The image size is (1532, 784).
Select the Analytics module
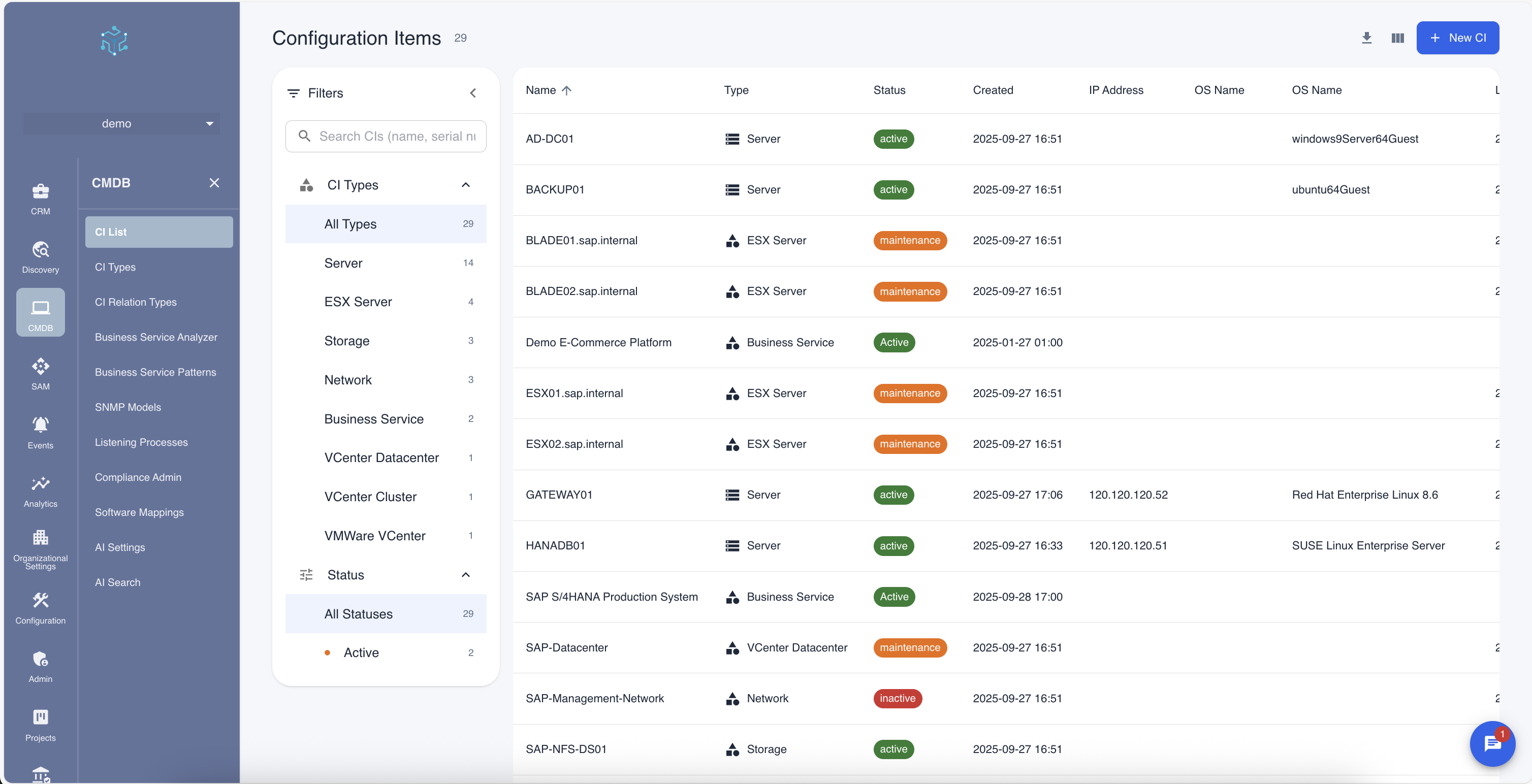pos(40,491)
